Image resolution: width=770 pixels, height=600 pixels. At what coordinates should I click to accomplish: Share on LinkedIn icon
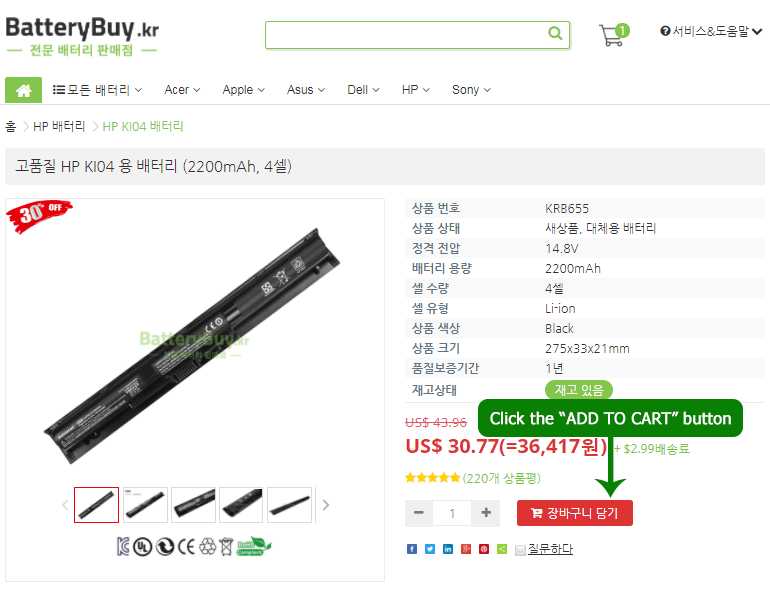[x=448, y=549]
